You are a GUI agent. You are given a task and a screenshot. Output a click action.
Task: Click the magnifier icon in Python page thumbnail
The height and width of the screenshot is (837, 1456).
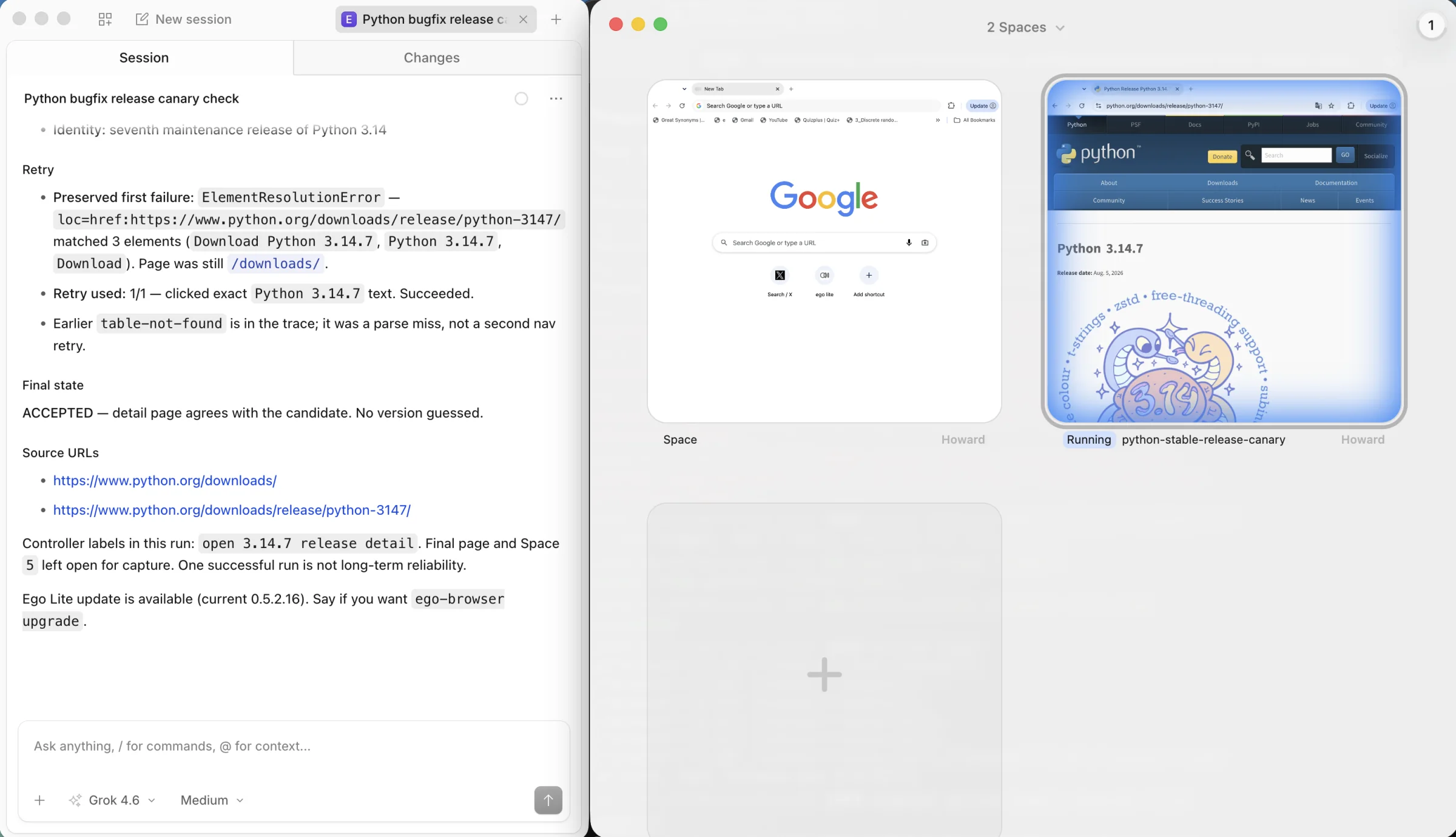[1250, 155]
